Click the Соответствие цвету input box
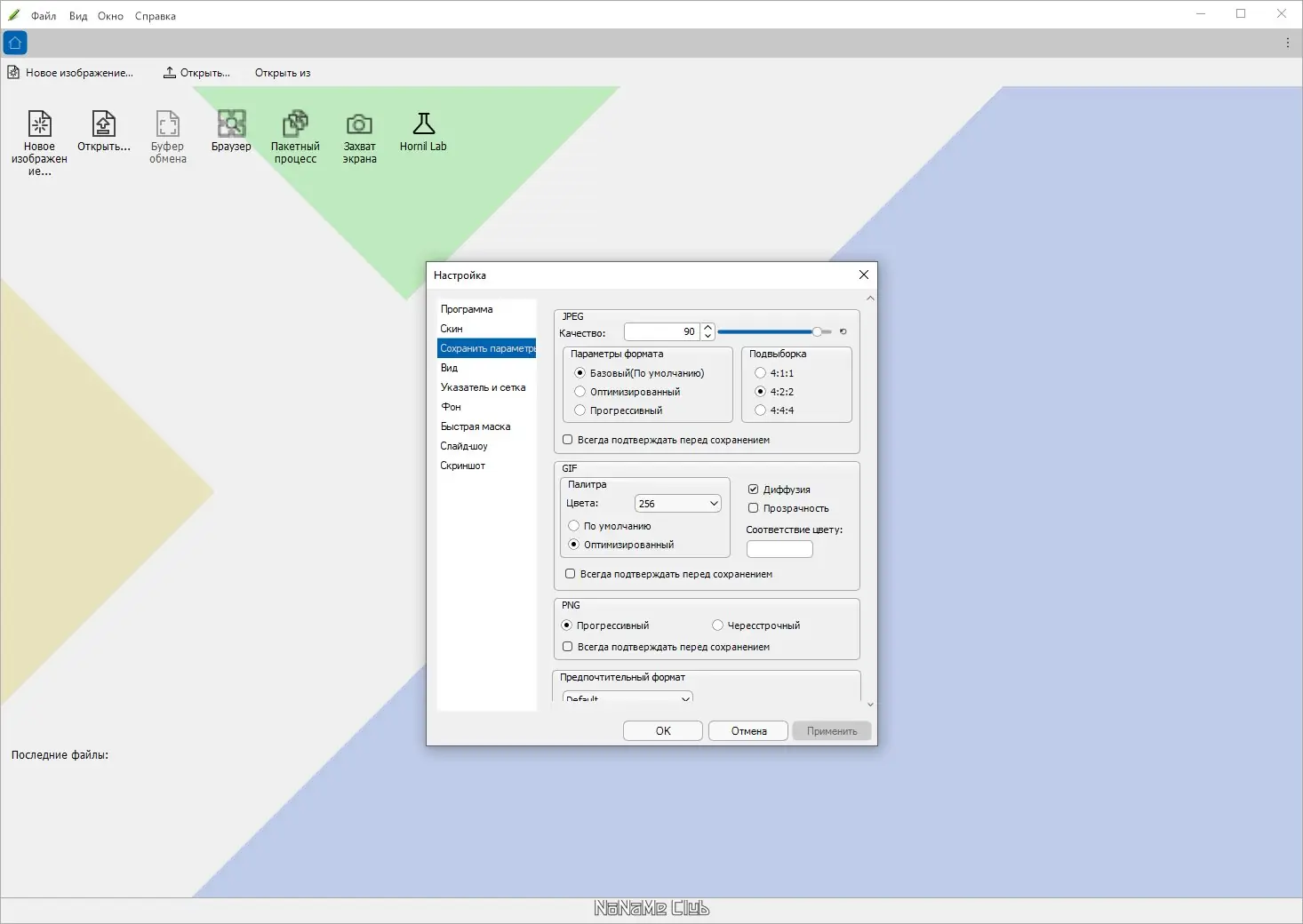 point(779,549)
